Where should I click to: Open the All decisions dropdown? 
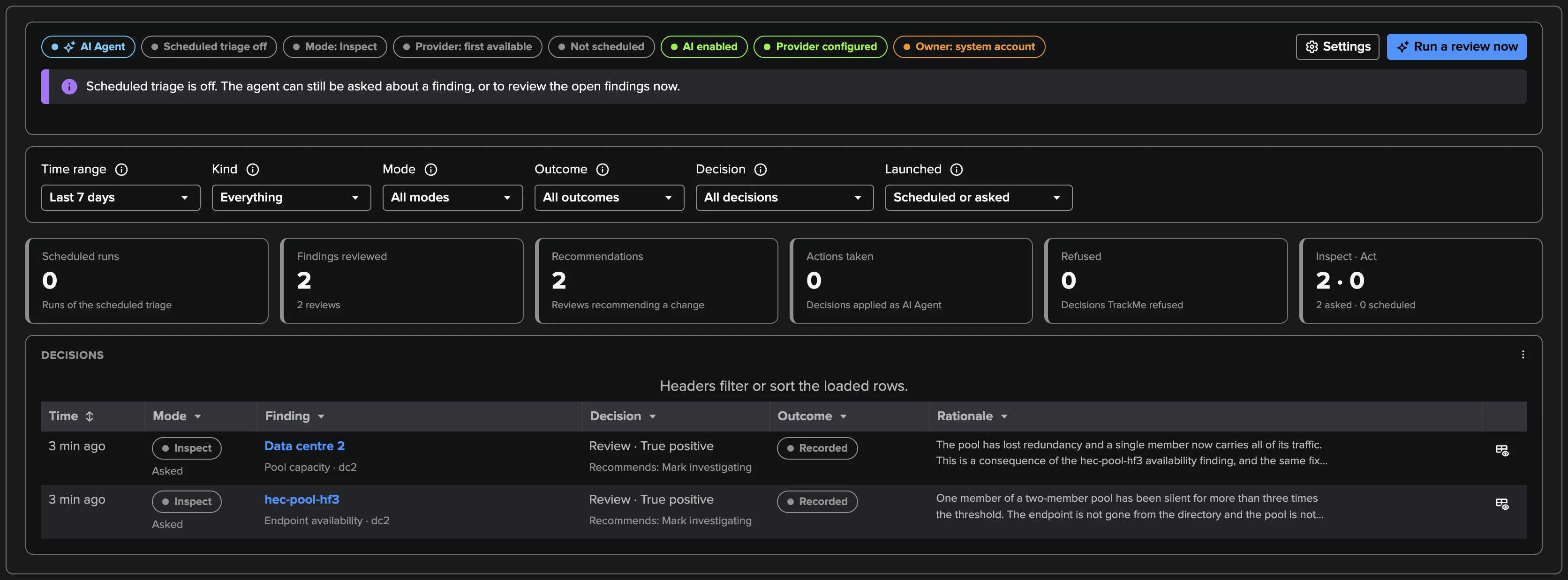tap(784, 198)
